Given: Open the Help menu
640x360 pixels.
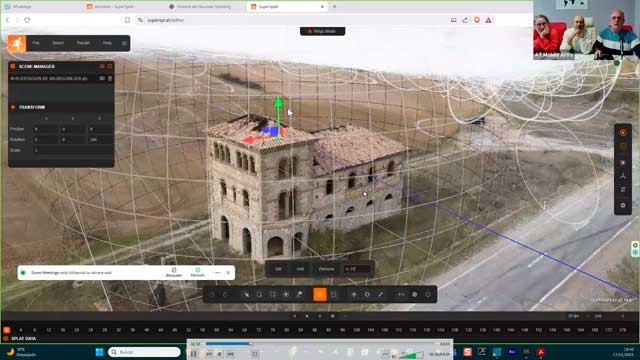Looking at the screenshot, I should click(x=107, y=43).
